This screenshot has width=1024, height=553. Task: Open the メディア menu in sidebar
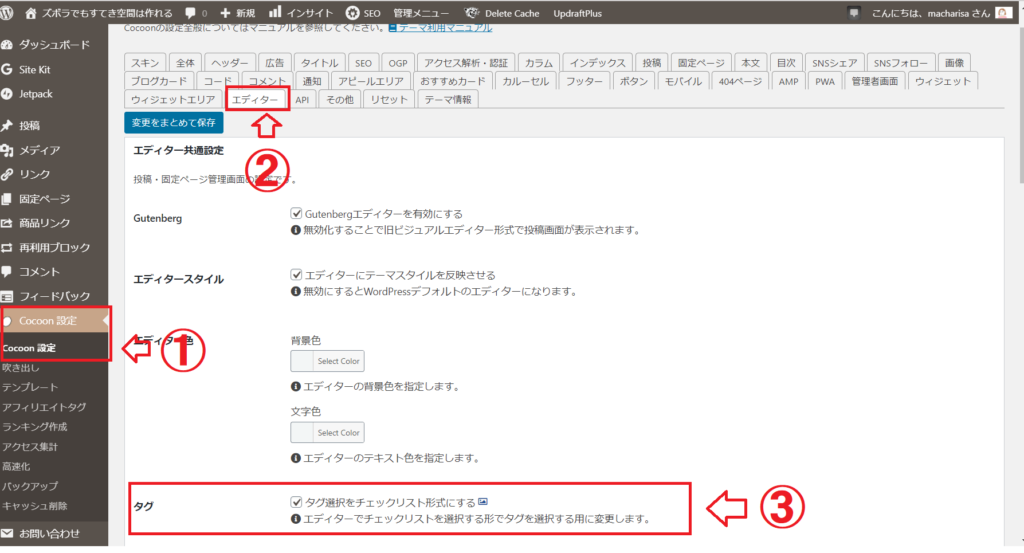40,150
